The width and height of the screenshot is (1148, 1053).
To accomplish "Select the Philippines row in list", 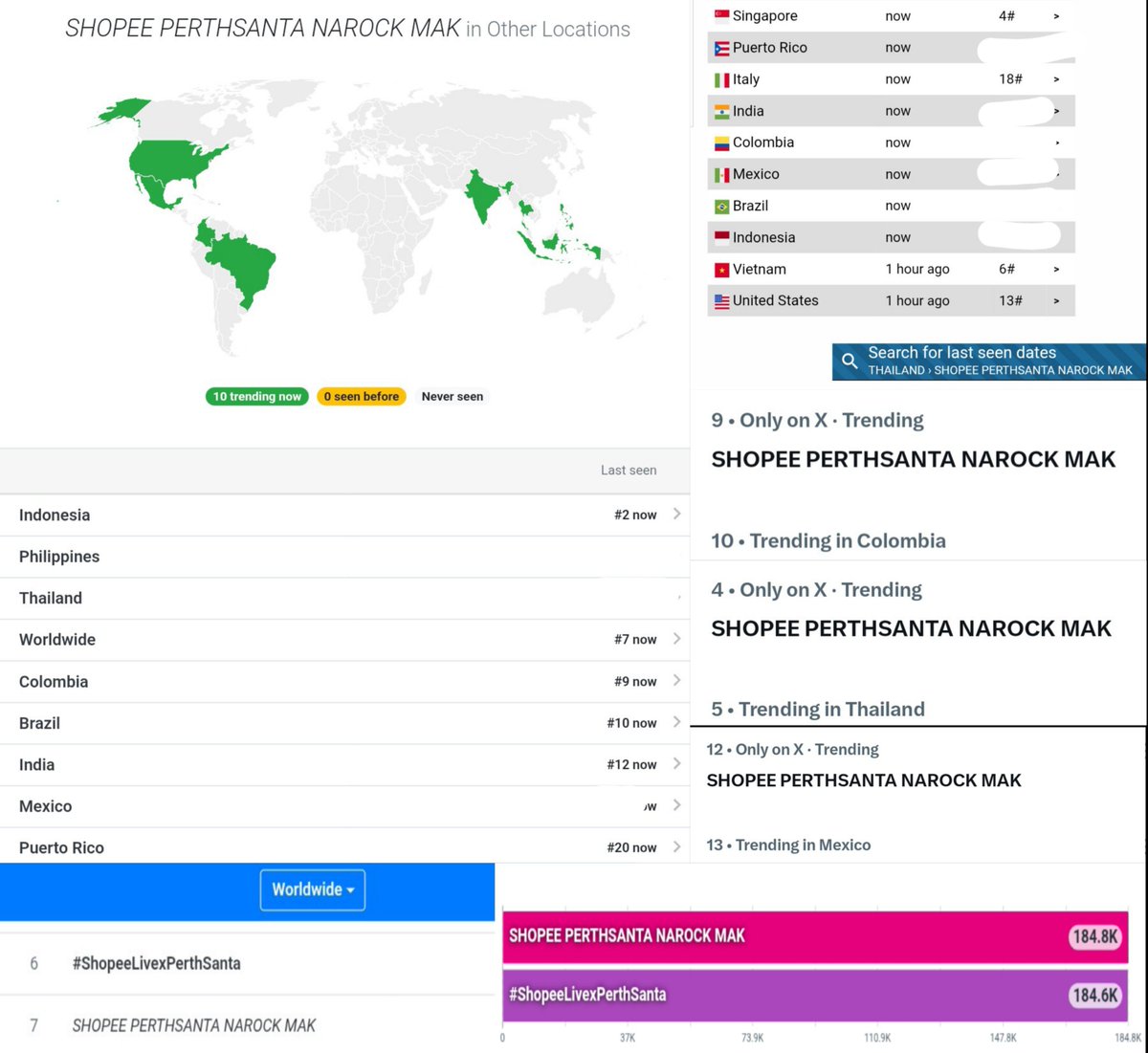I will 344,557.
